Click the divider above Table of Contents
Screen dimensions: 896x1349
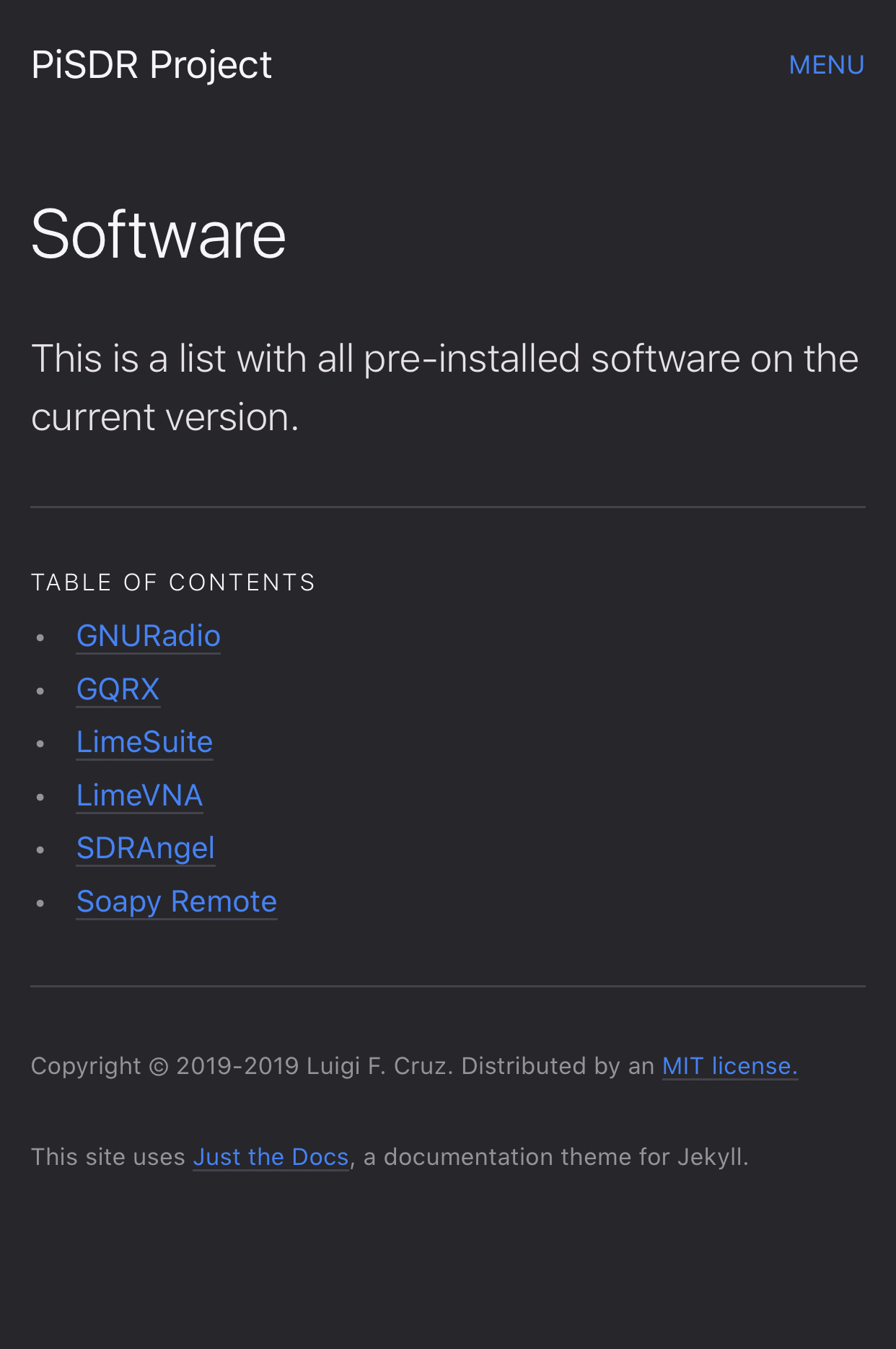[447, 507]
